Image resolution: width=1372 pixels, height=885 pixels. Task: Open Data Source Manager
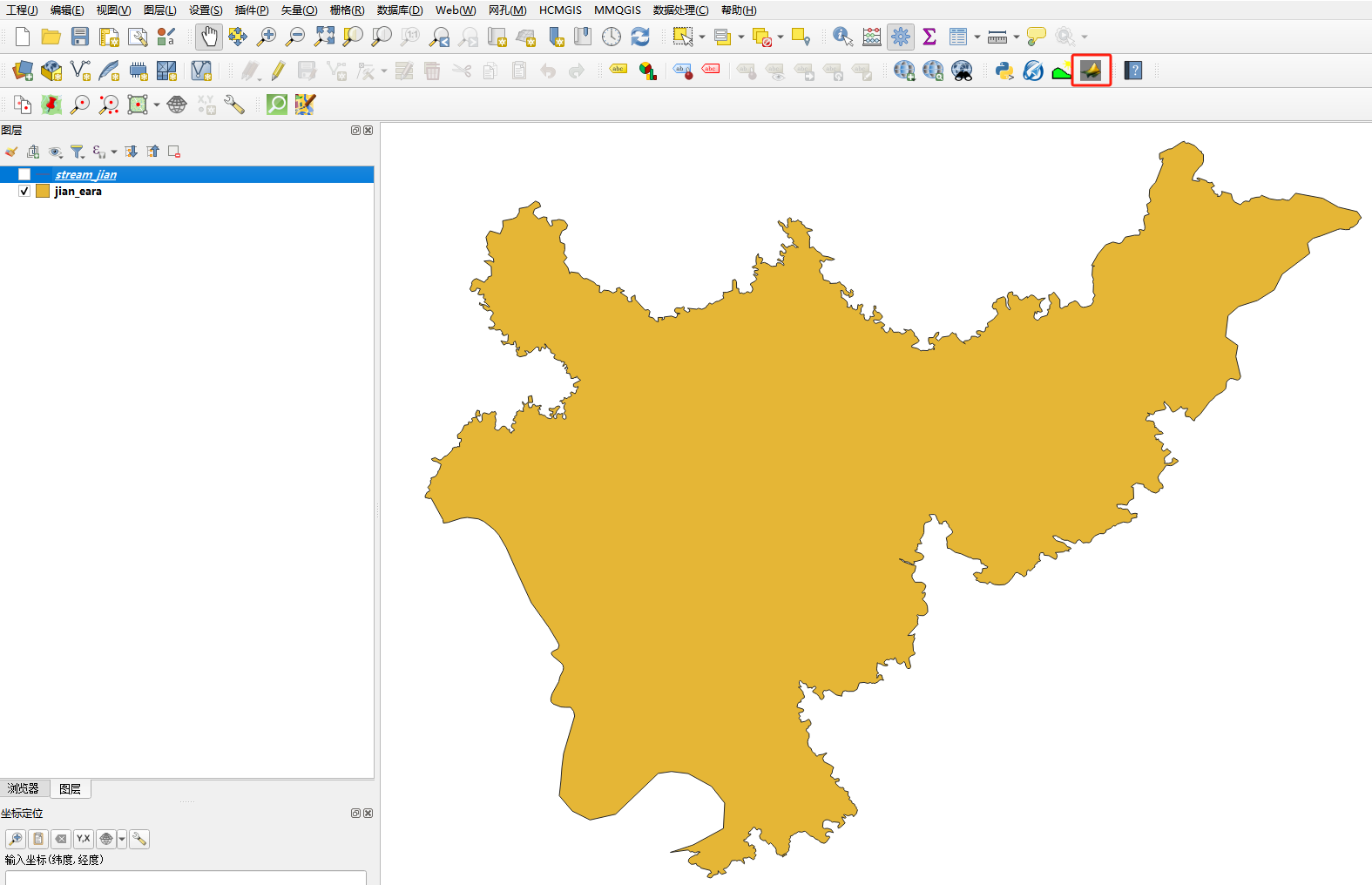(23, 71)
